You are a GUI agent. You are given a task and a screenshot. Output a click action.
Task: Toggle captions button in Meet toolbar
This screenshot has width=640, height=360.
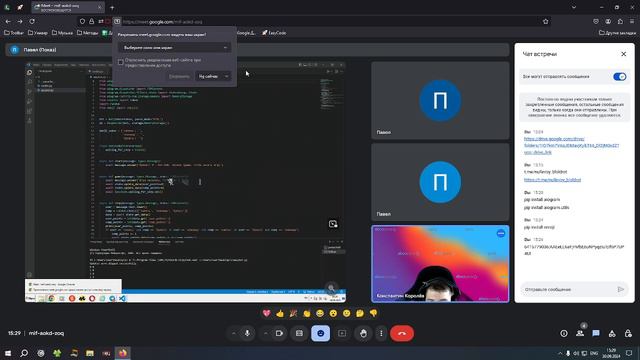[299, 333]
